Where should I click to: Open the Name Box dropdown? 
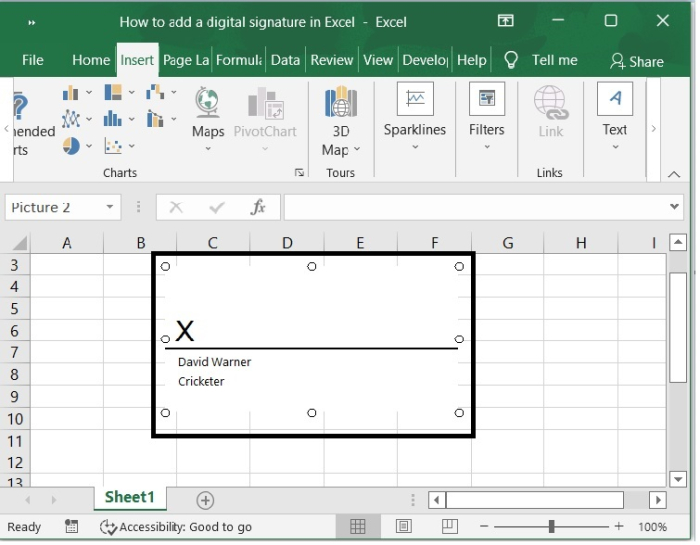[x=110, y=207]
